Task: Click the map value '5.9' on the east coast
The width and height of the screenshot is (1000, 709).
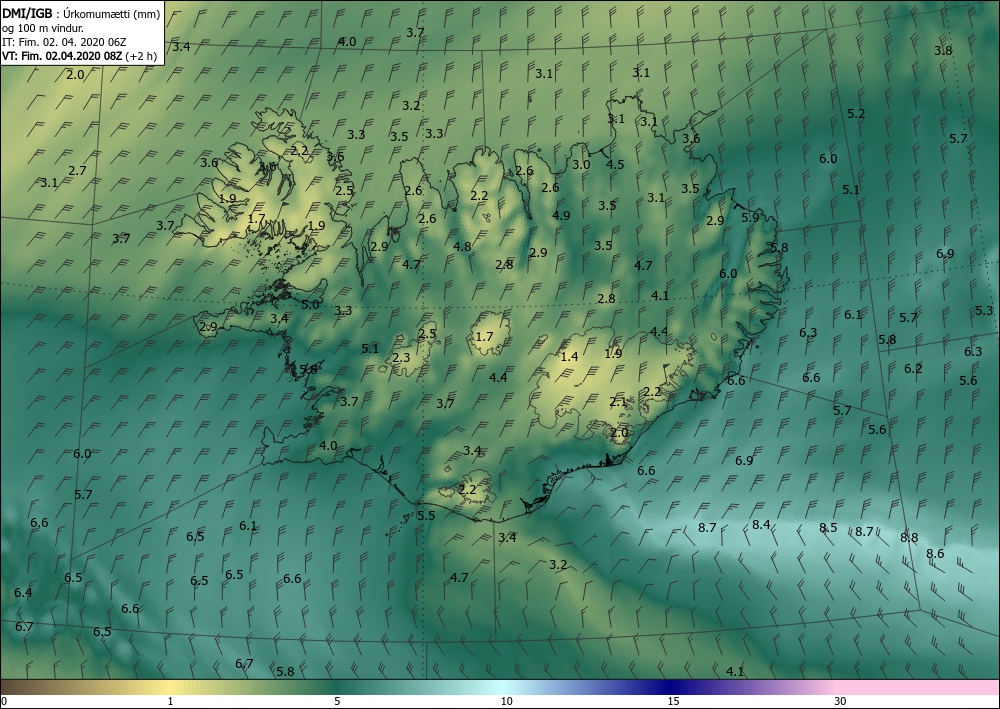Action: coord(751,217)
